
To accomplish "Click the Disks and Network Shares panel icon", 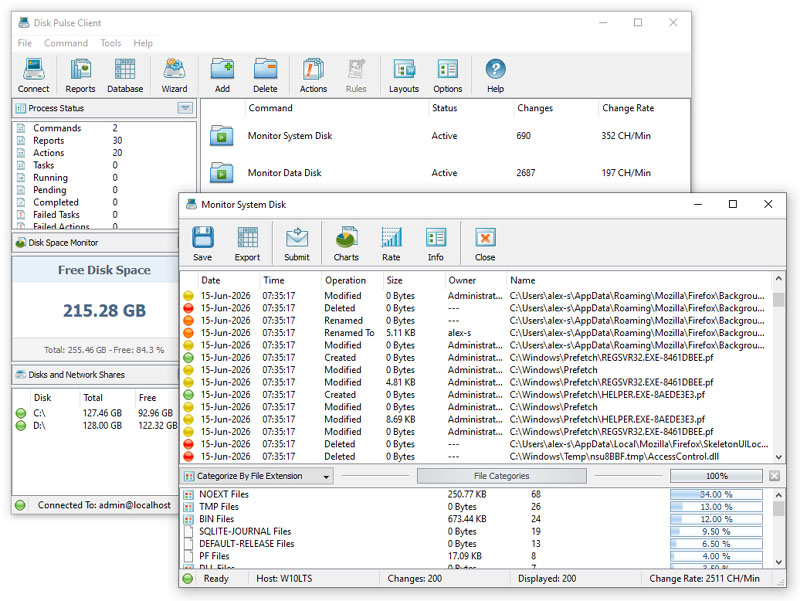I will click(20, 374).
